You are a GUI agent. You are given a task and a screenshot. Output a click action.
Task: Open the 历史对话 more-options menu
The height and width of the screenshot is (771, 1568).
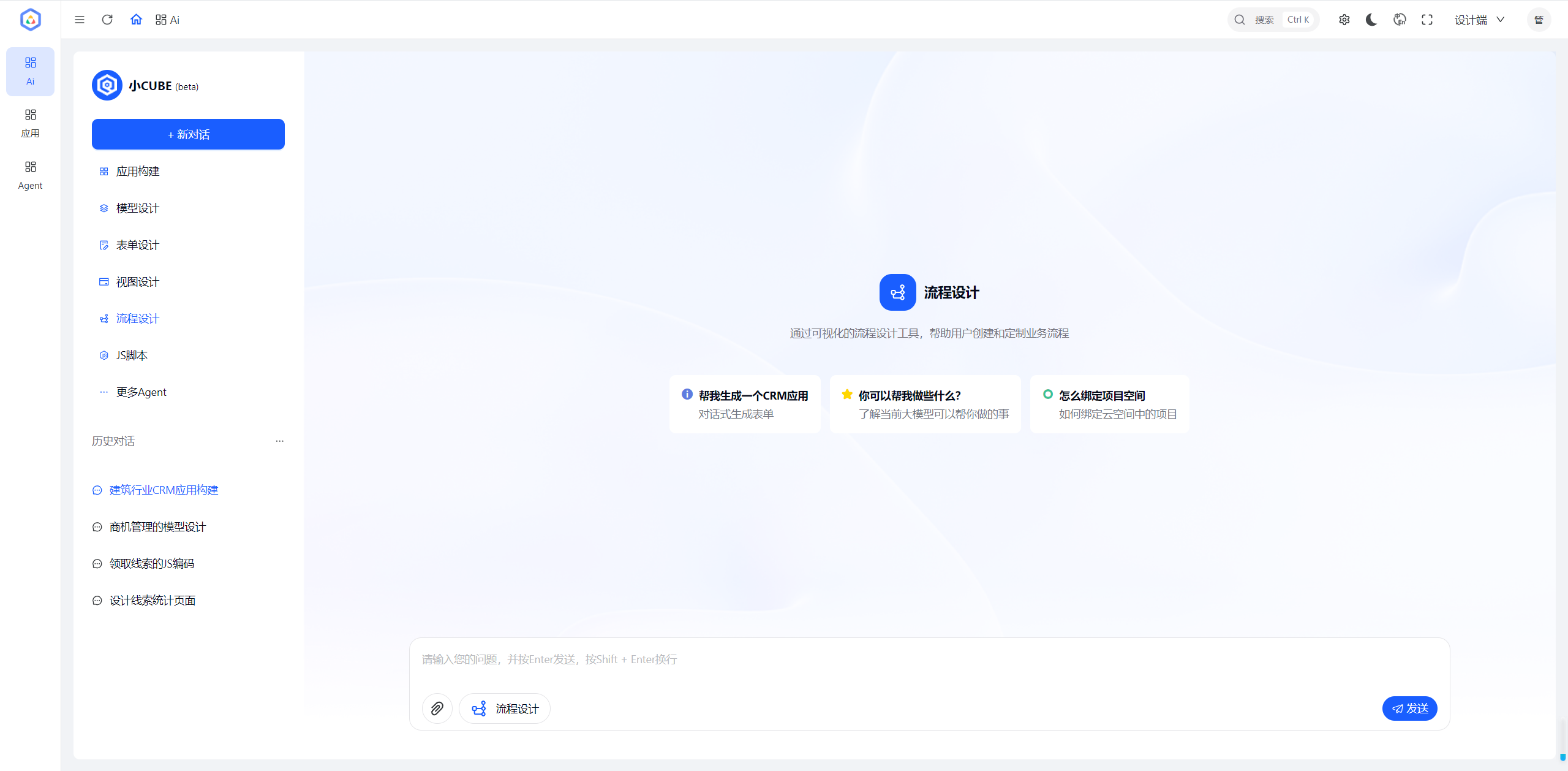pyautogui.click(x=280, y=441)
